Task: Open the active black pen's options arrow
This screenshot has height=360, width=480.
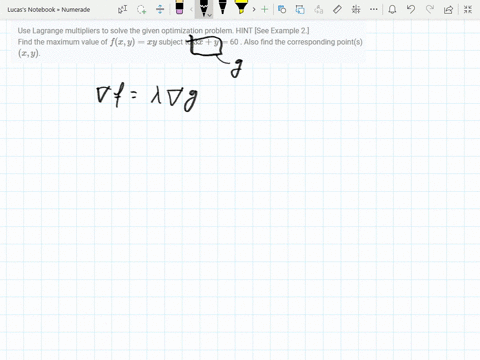Action: click(210, 15)
